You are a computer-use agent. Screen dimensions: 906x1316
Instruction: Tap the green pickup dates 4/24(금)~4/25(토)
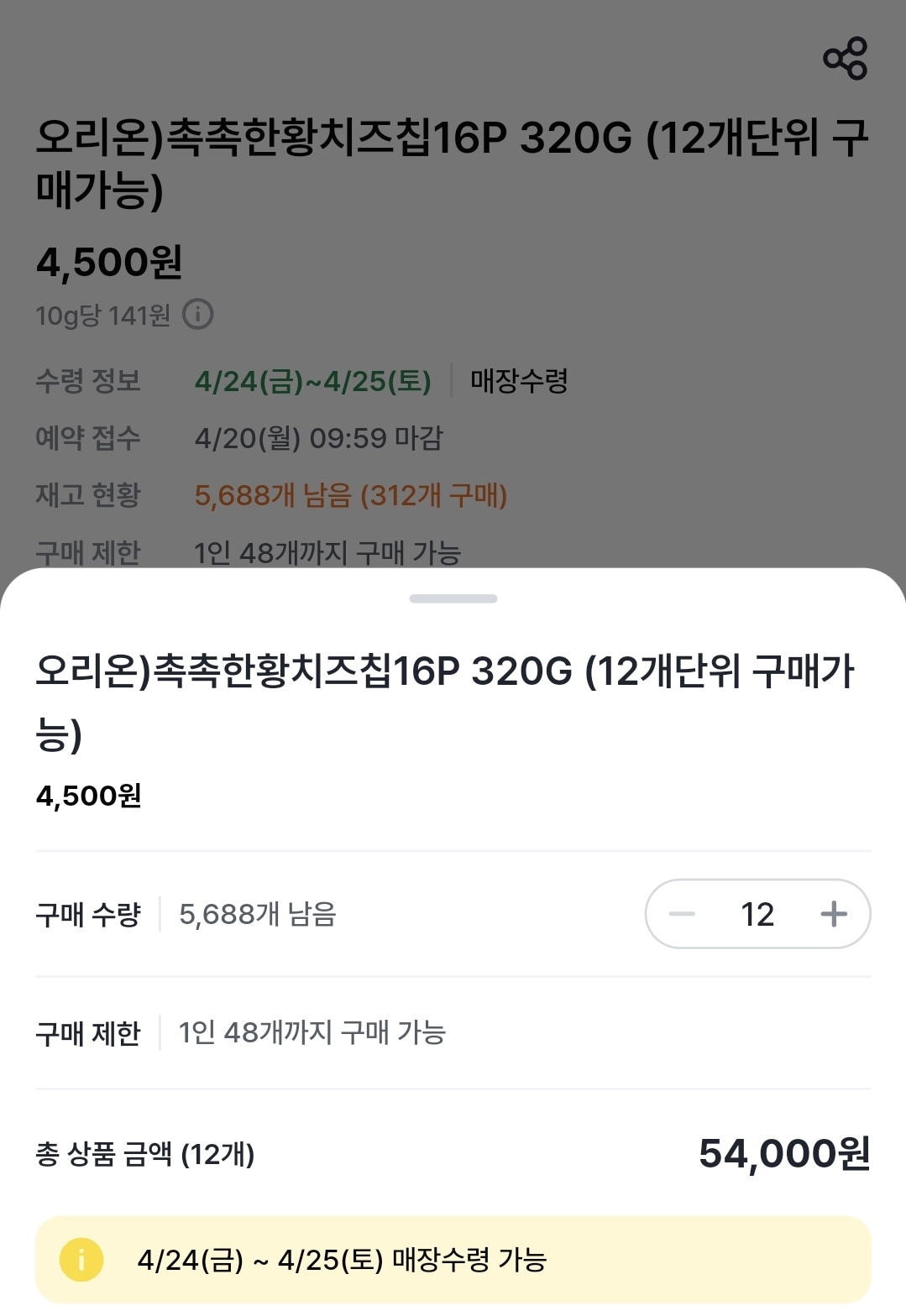pyautogui.click(x=313, y=382)
